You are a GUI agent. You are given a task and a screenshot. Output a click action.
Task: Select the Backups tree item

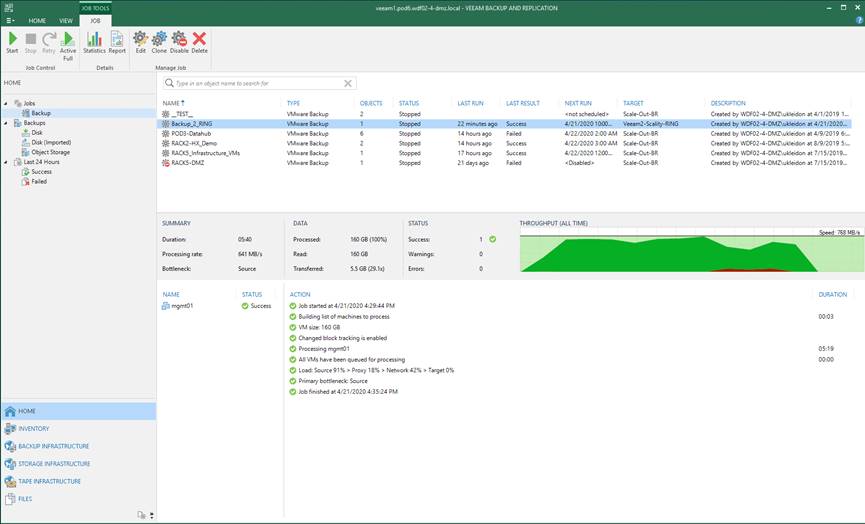(34, 123)
